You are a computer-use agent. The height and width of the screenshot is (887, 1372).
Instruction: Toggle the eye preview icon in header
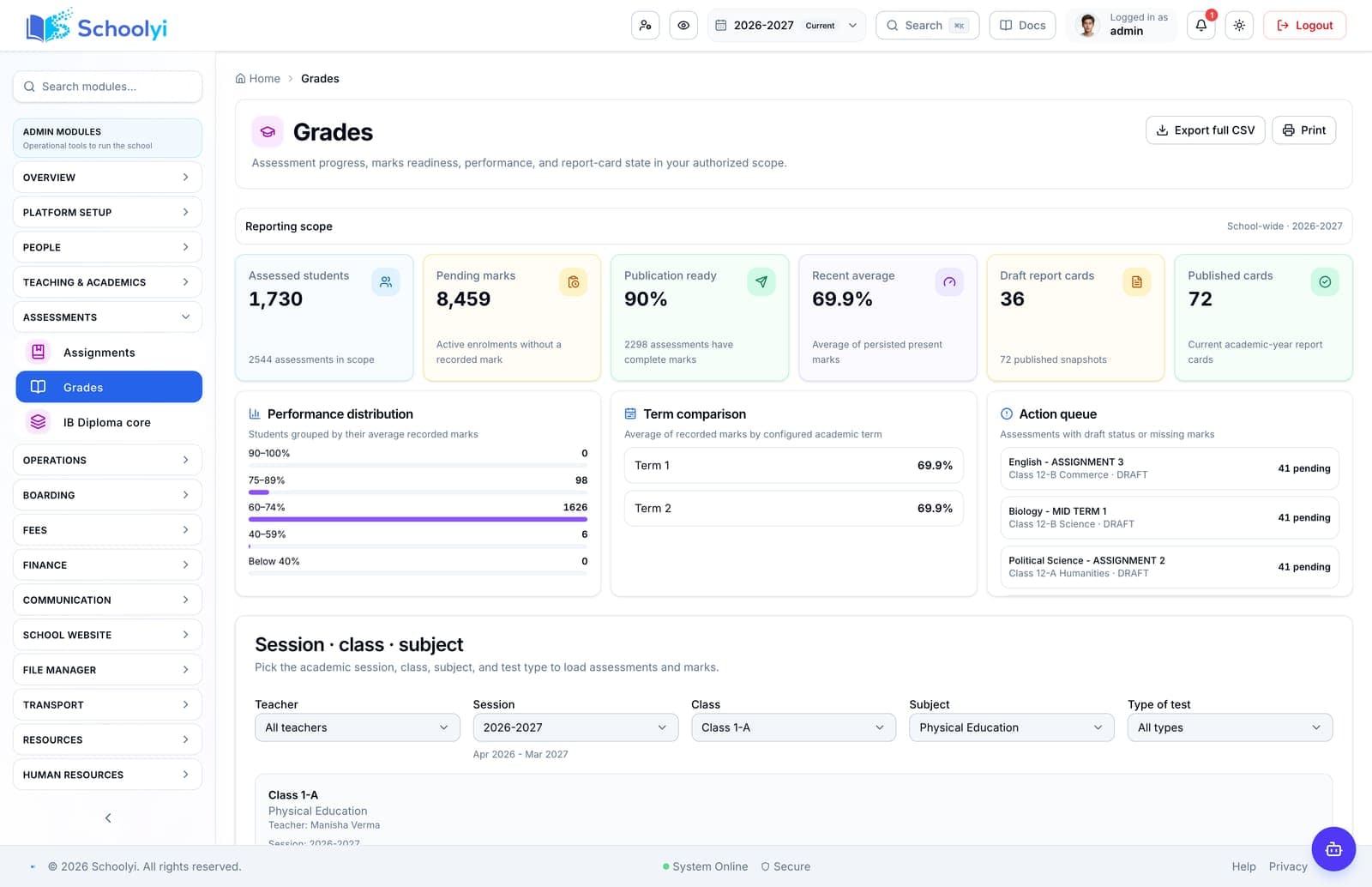pos(683,26)
